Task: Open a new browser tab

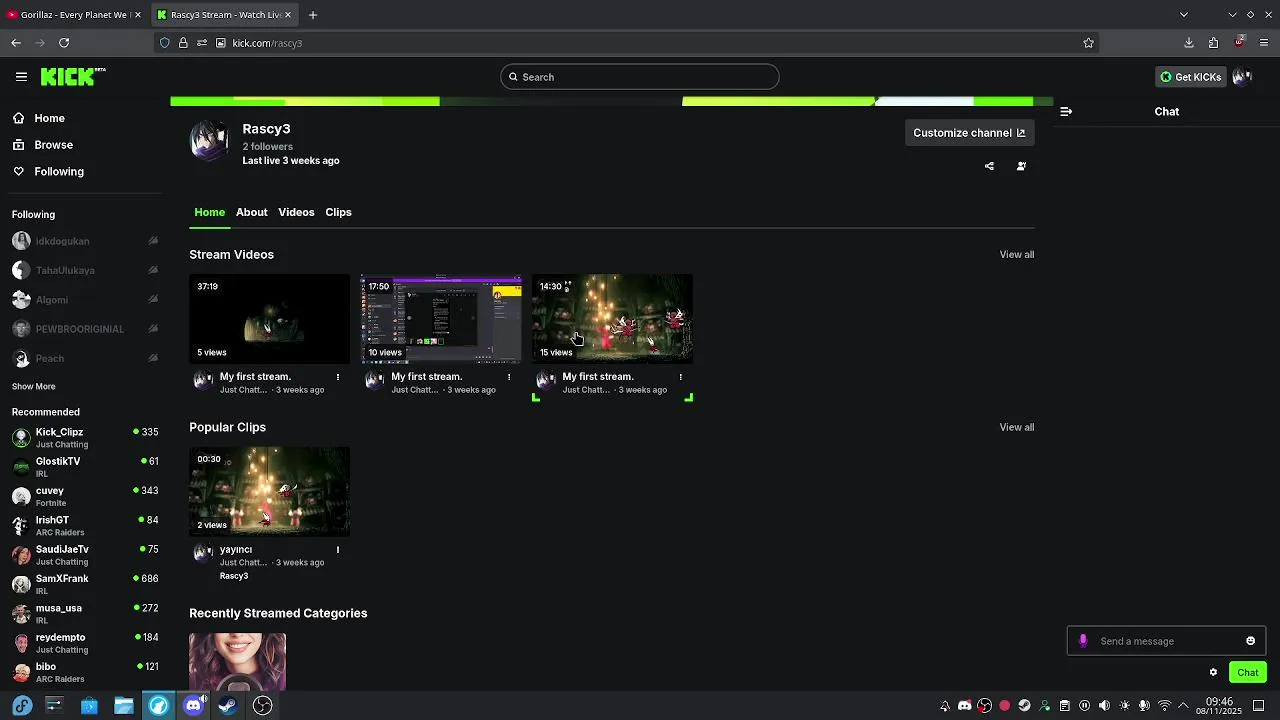Action: click(x=312, y=15)
